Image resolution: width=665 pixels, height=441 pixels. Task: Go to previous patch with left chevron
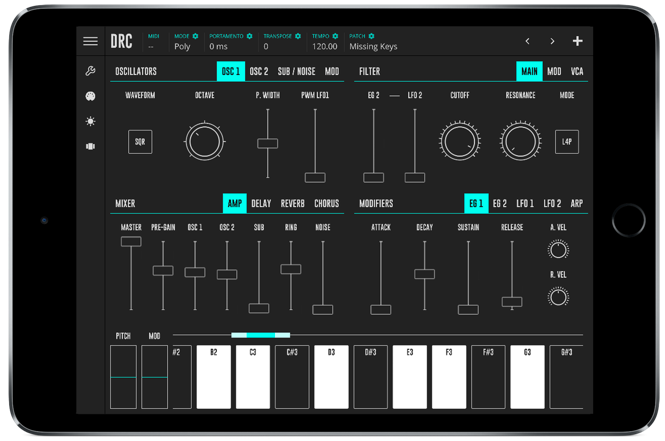(x=528, y=42)
